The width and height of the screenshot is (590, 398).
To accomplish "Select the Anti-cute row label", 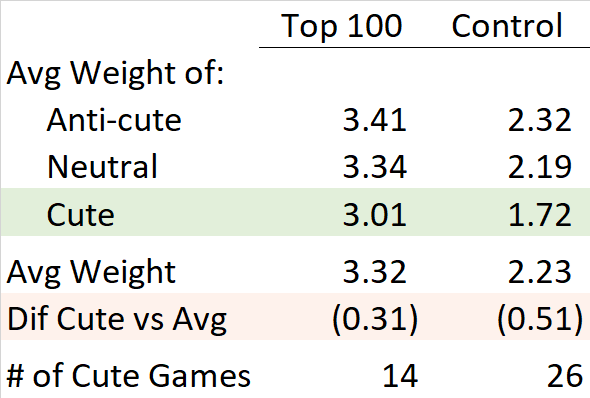I will click(x=114, y=120).
